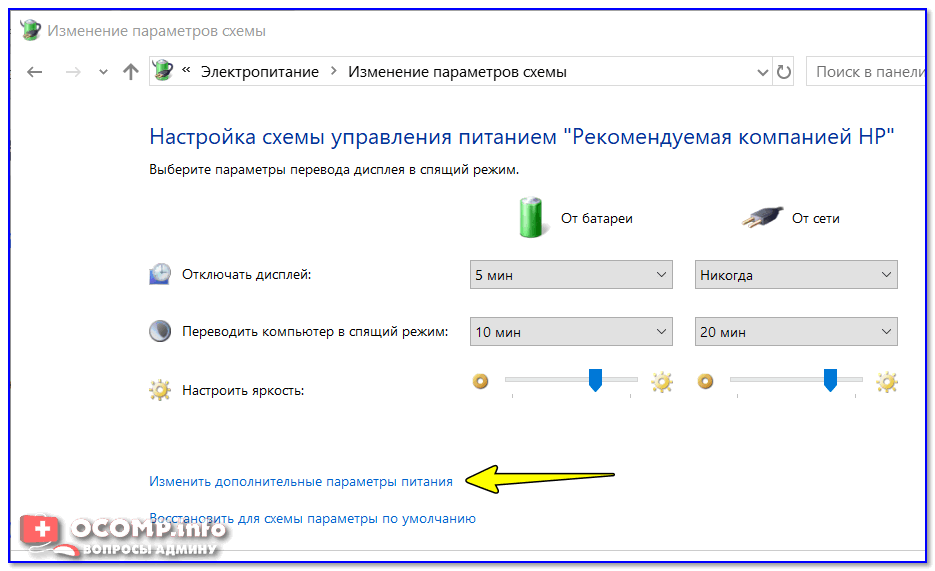Click the search box Поиск в панели
Viewport: 935px width, 571px height.
pos(866,72)
